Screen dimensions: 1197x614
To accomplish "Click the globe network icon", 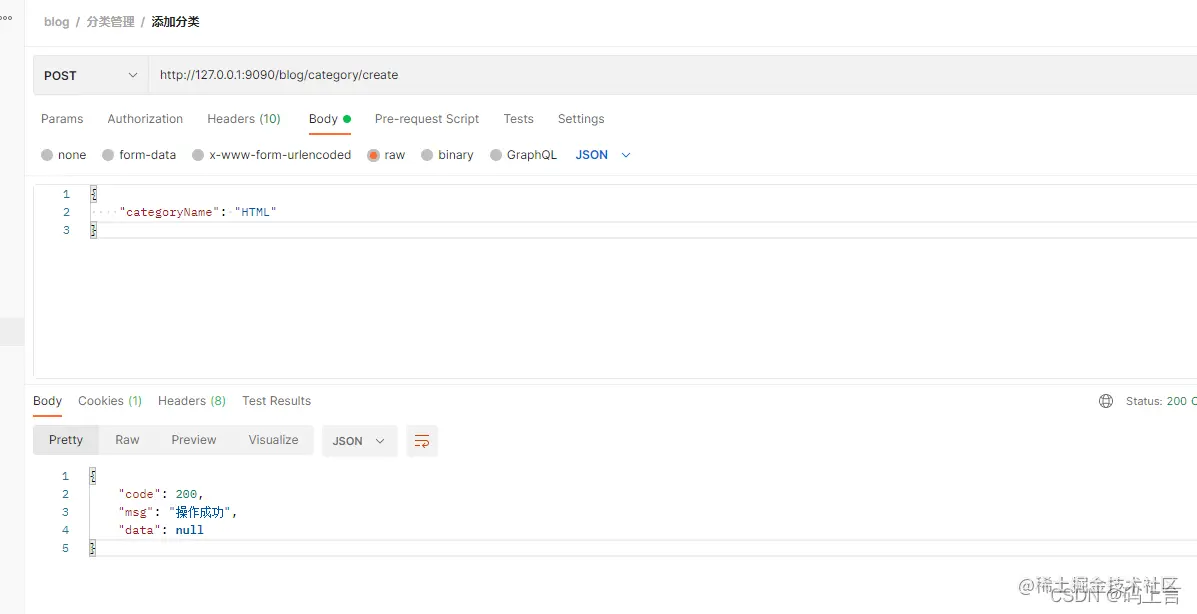I will [x=1105, y=401].
